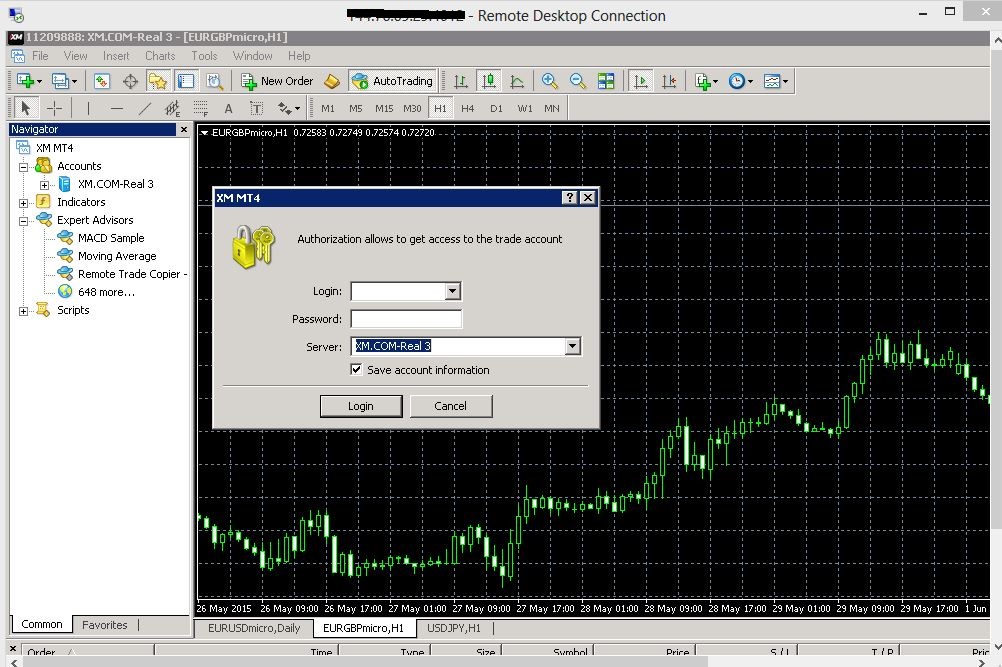Open the Profiles toolbar icon

pos(64,81)
